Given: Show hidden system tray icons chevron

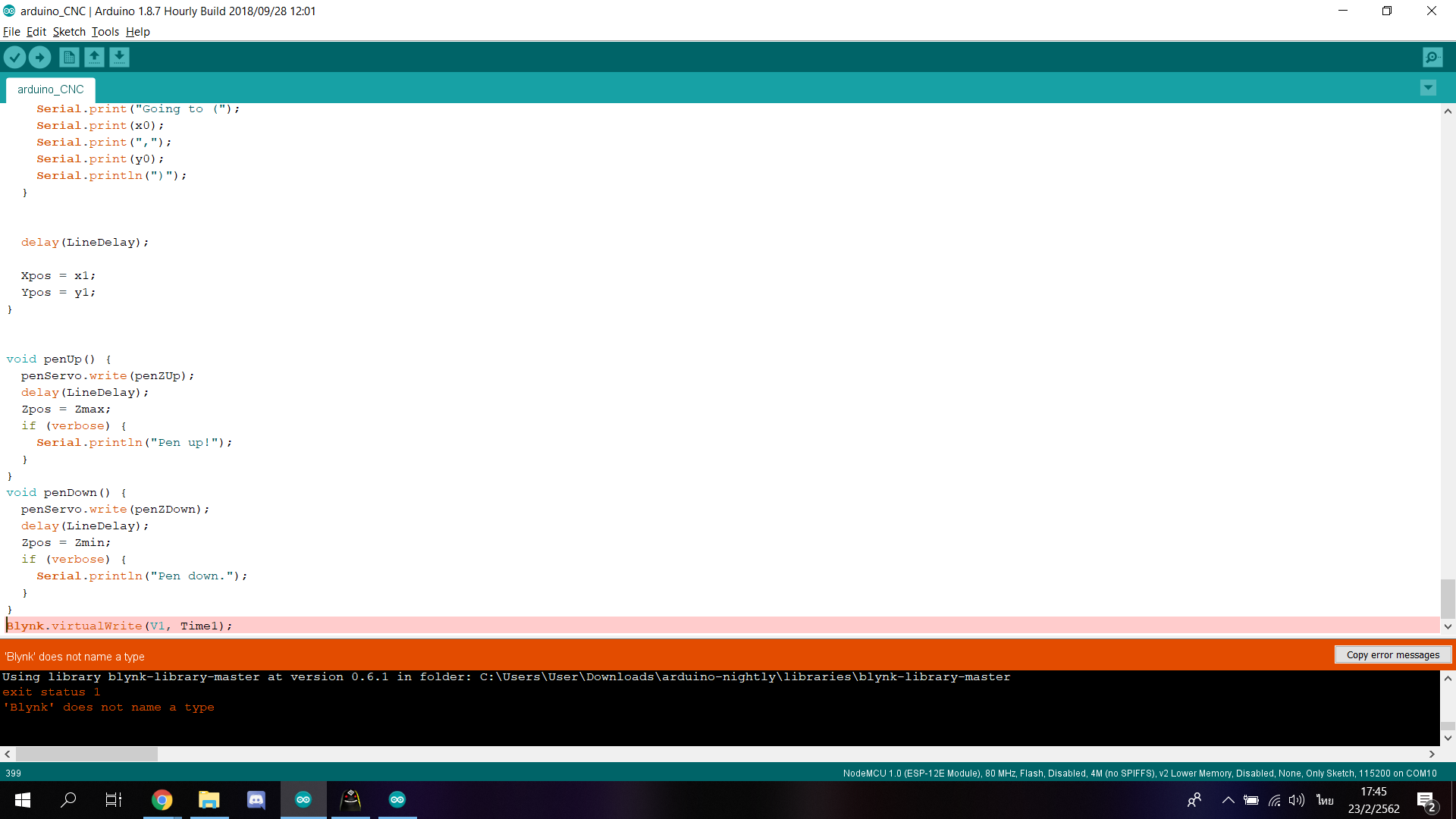Looking at the screenshot, I should coord(1228,799).
